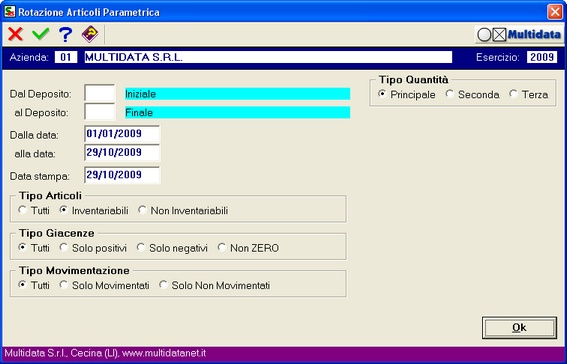Select Solo Non Movimentati option
567x364 pixels.
coord(215,285)
